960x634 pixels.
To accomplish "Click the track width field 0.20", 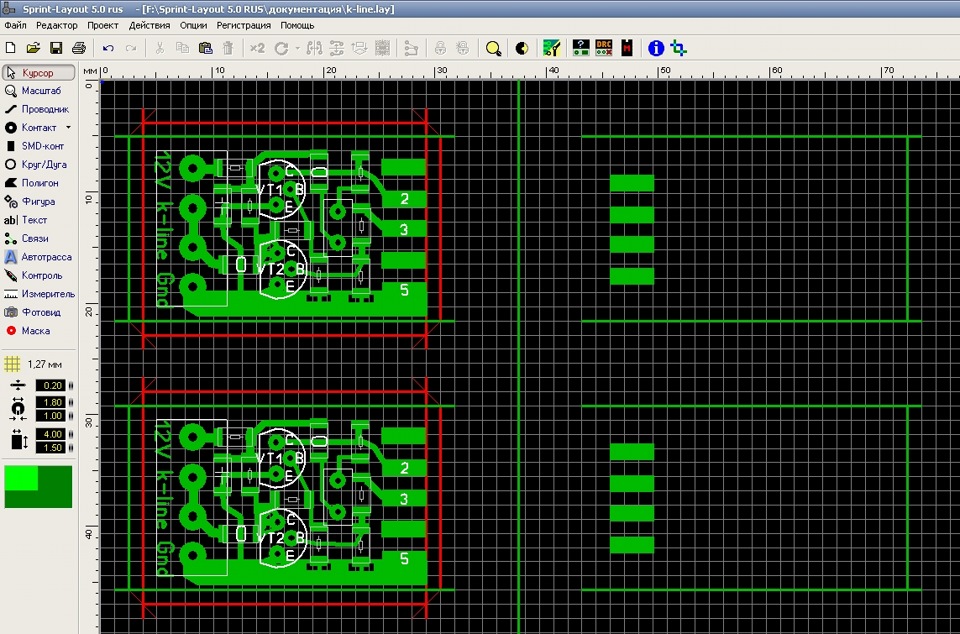I will pos(50,386).
